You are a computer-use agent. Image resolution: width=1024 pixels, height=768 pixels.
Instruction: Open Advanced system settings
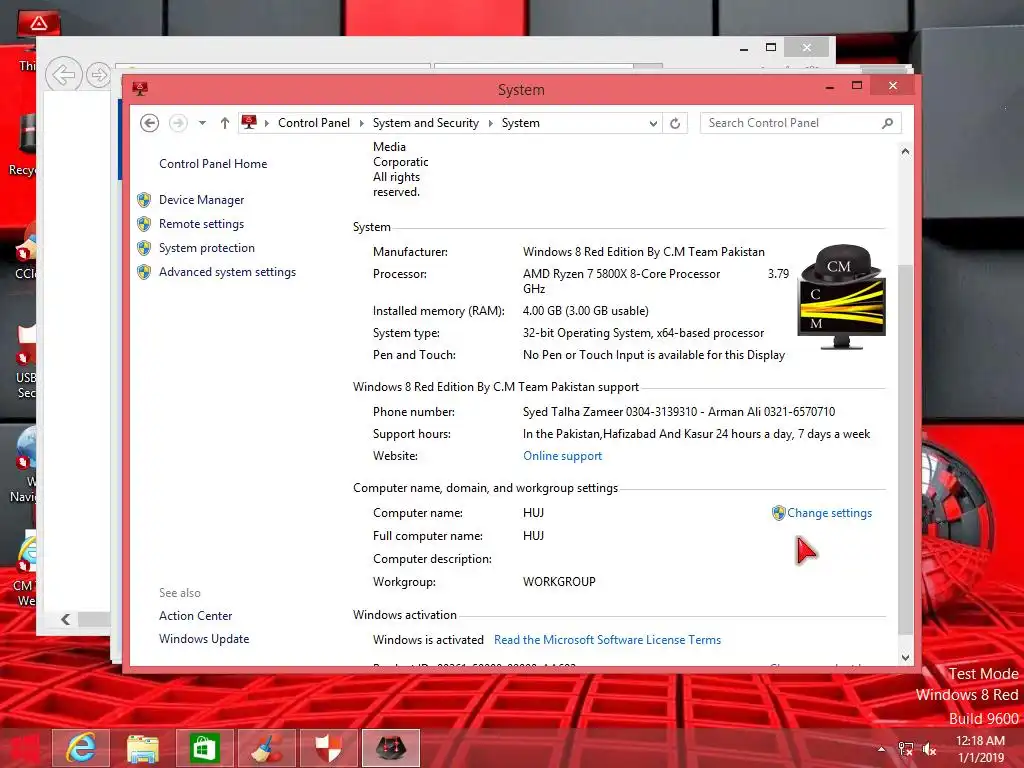click(227, 272)
